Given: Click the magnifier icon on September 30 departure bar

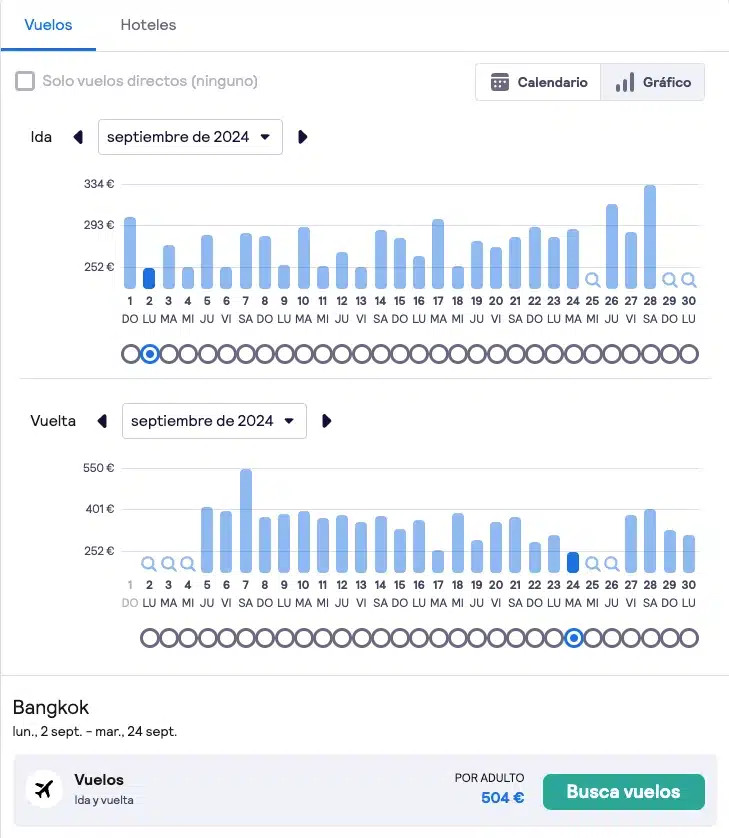Looking at the screenshot, I should tap(688, 279).
